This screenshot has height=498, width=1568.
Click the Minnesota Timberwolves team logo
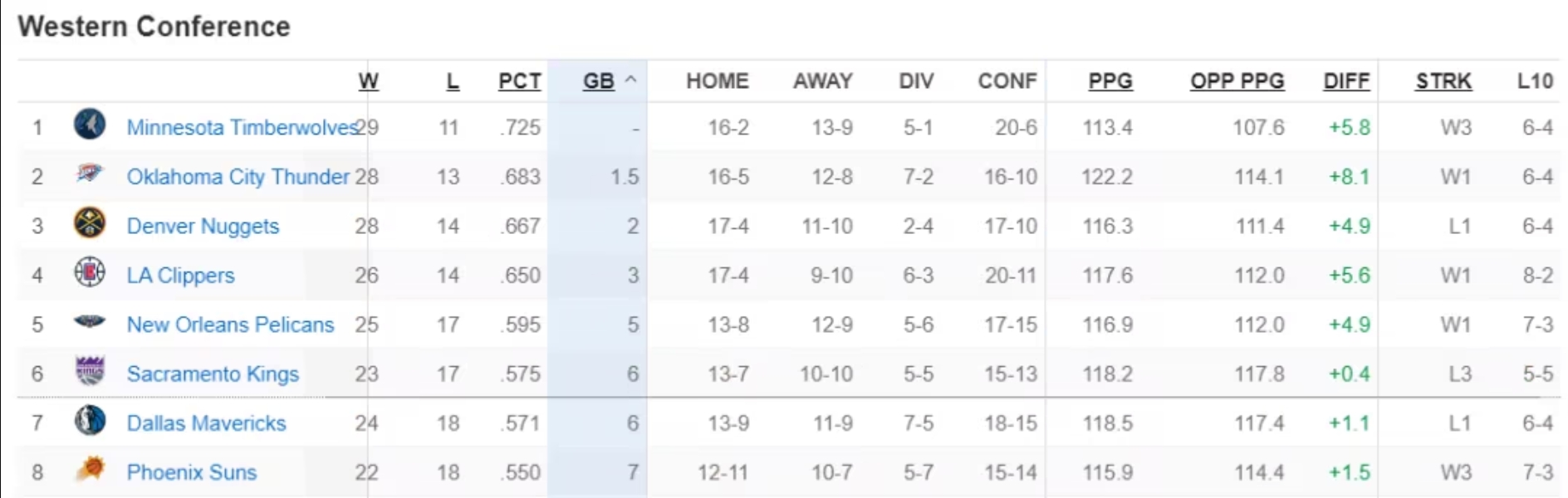(90, 124)
